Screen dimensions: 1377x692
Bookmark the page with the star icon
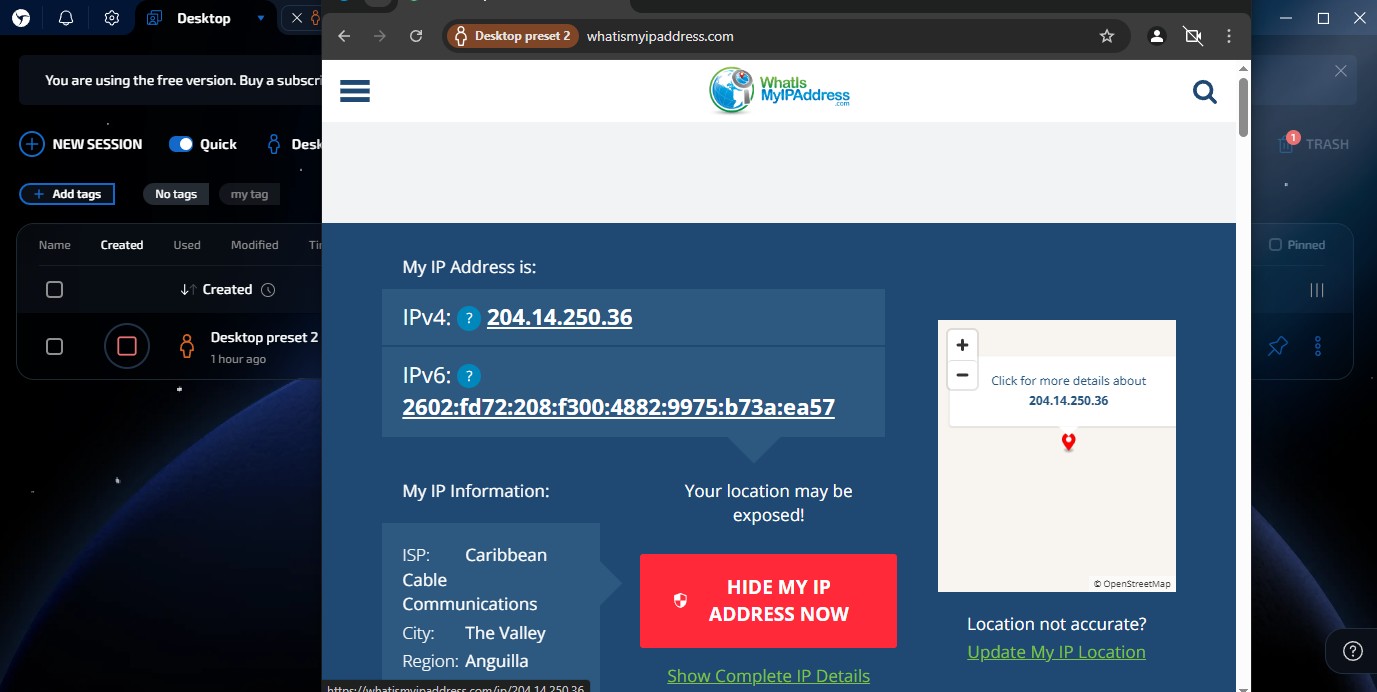pyautogui.click(x=1106, y=36)
